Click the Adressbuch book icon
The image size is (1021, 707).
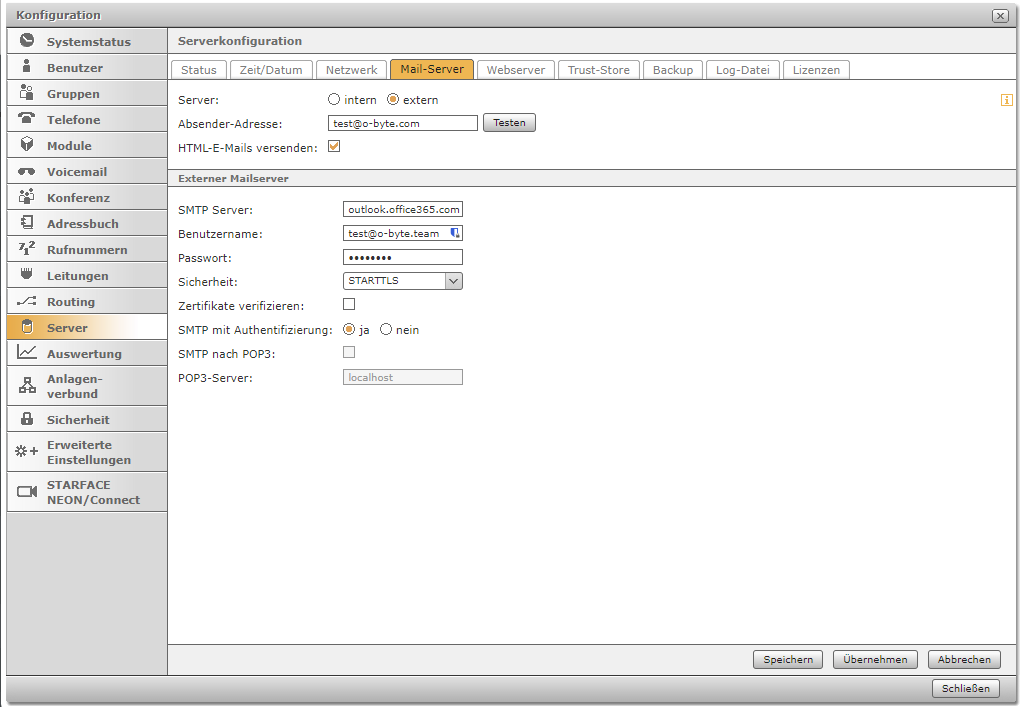tap(27, 223)
